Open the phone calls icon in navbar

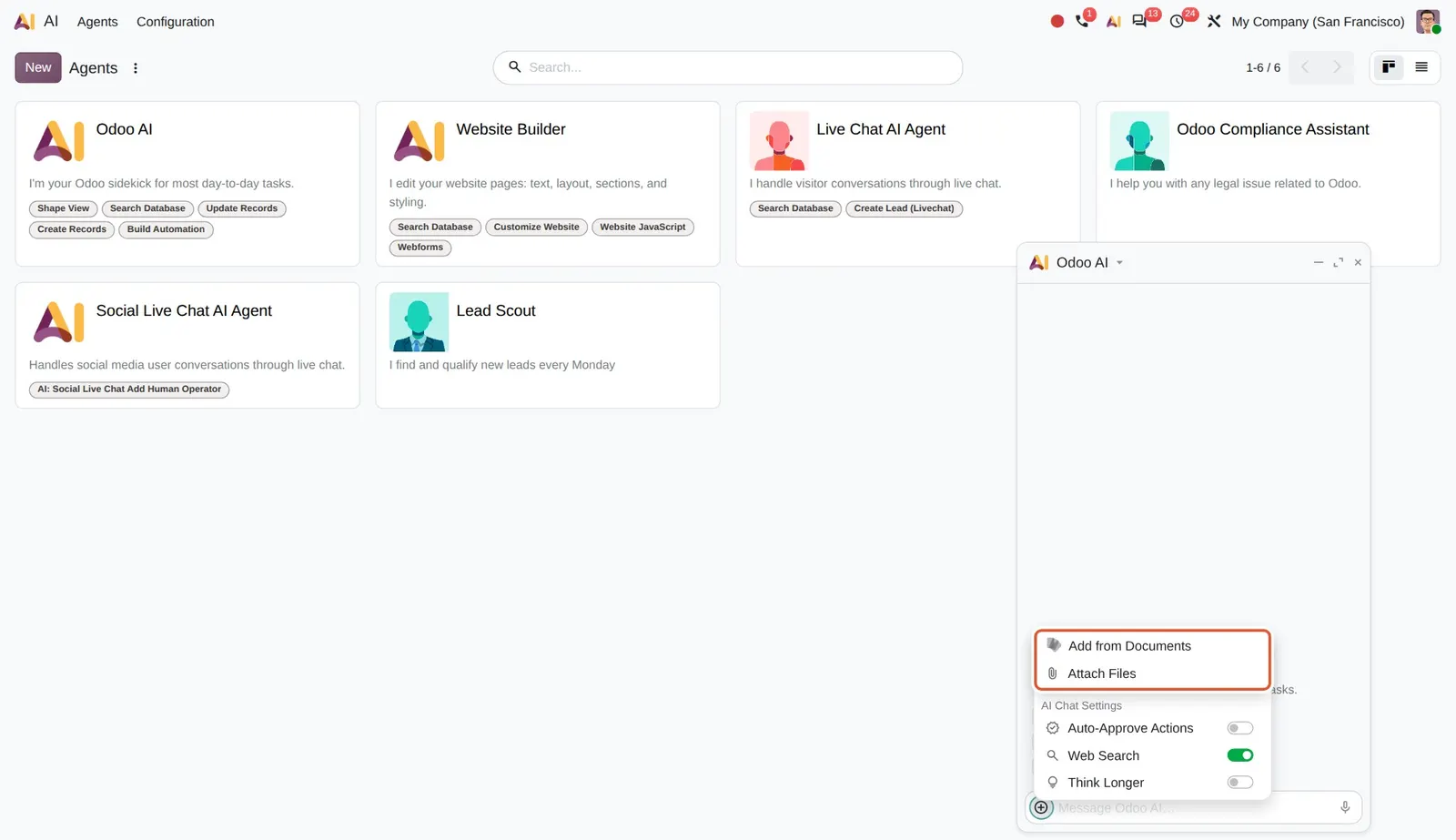coord(1082,21)
